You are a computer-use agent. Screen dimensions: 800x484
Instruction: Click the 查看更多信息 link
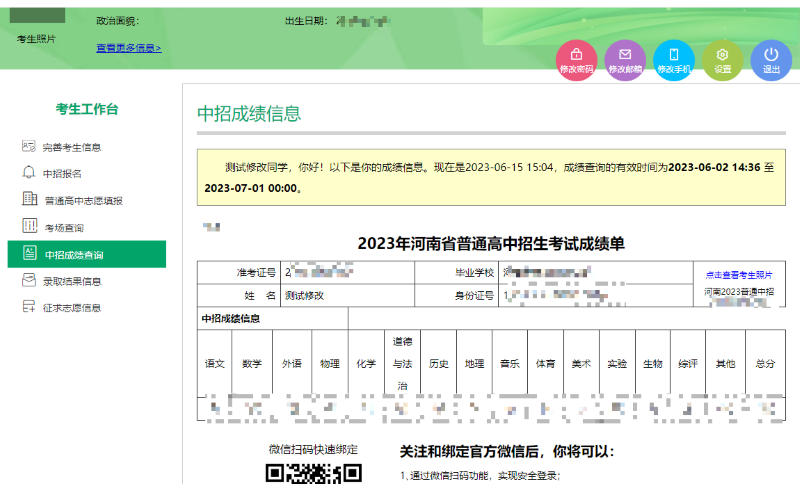pyautogui.click(x=129, y=48)
